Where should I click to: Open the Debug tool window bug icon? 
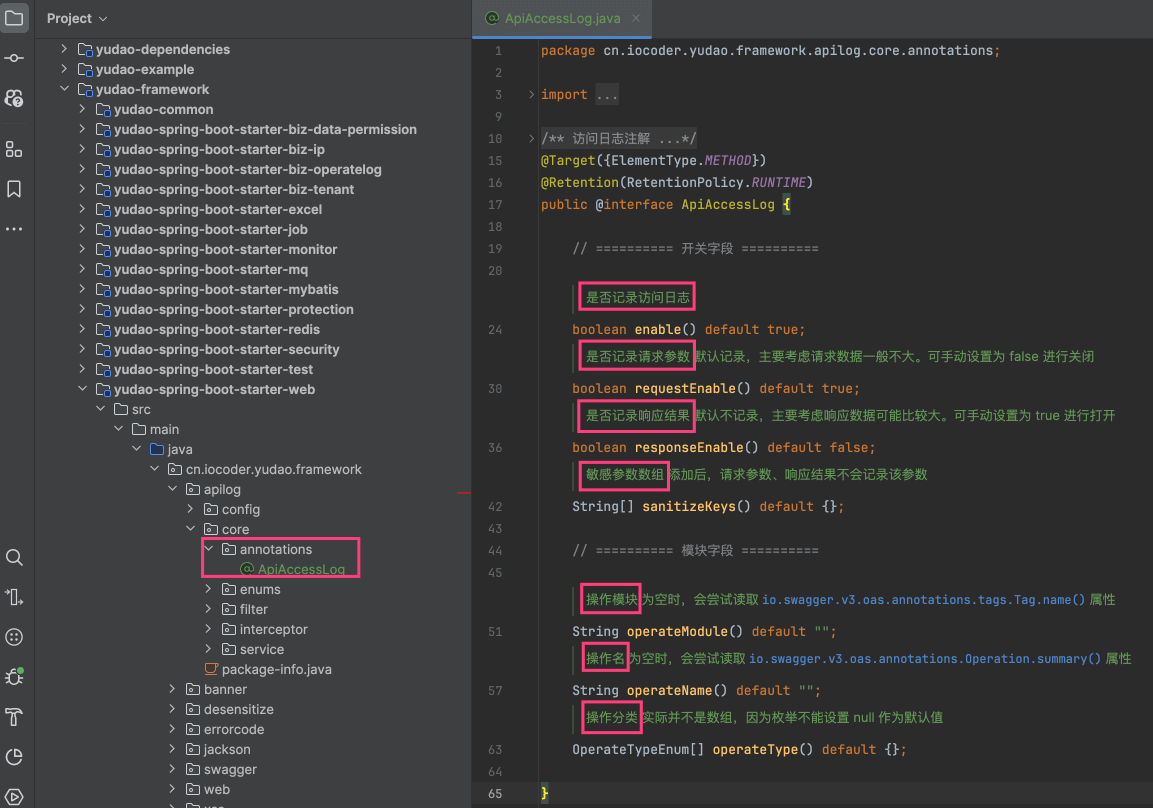(x=14, y=677)
